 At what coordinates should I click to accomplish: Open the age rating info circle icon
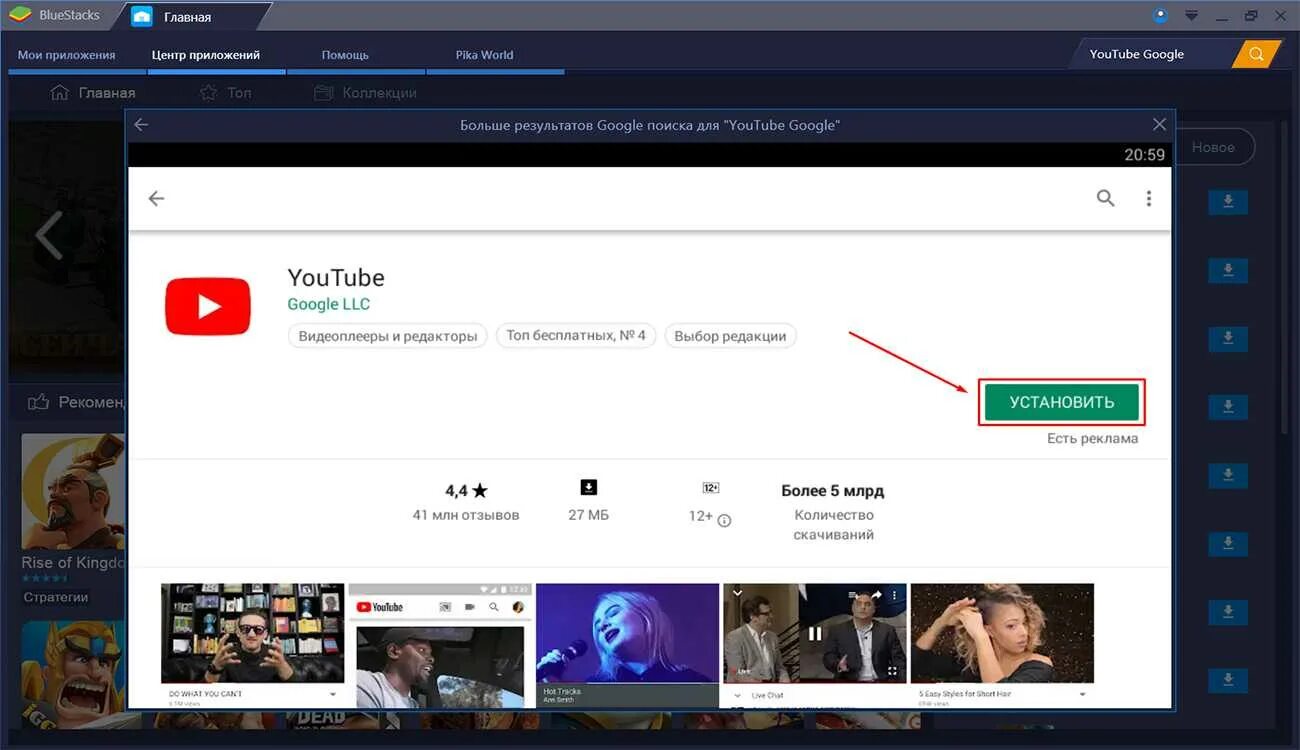pos(725,520)
